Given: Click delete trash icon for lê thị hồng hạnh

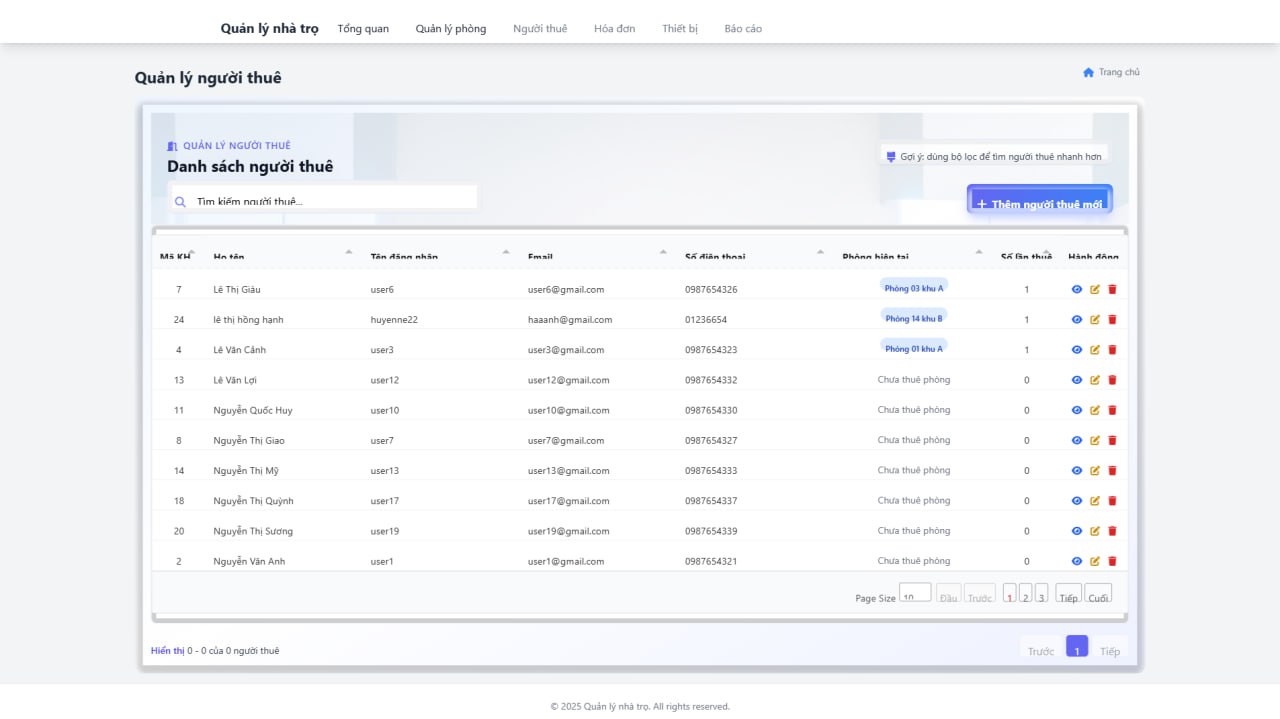Looking at the screenshot, I should (x=1112, y=319).
